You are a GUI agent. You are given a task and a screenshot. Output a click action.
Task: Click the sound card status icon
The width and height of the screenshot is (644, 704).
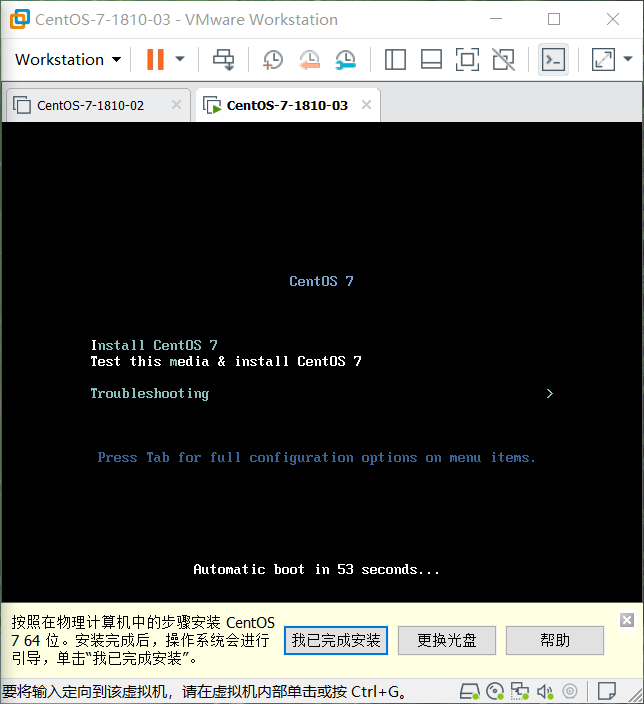[545, 691]
